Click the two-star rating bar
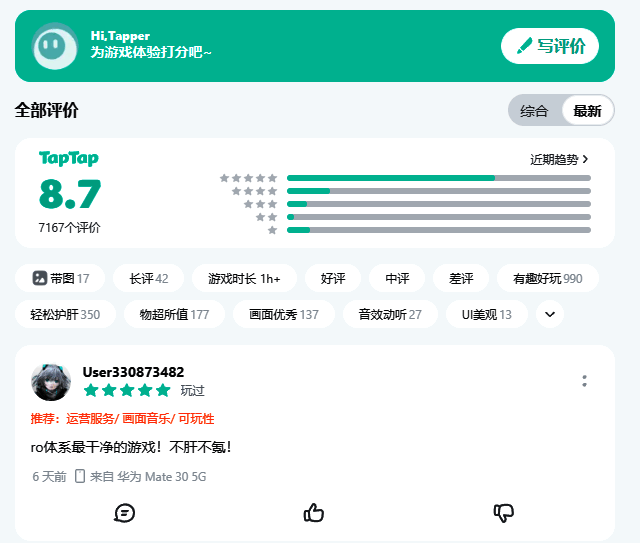 [x=439, y=217]
